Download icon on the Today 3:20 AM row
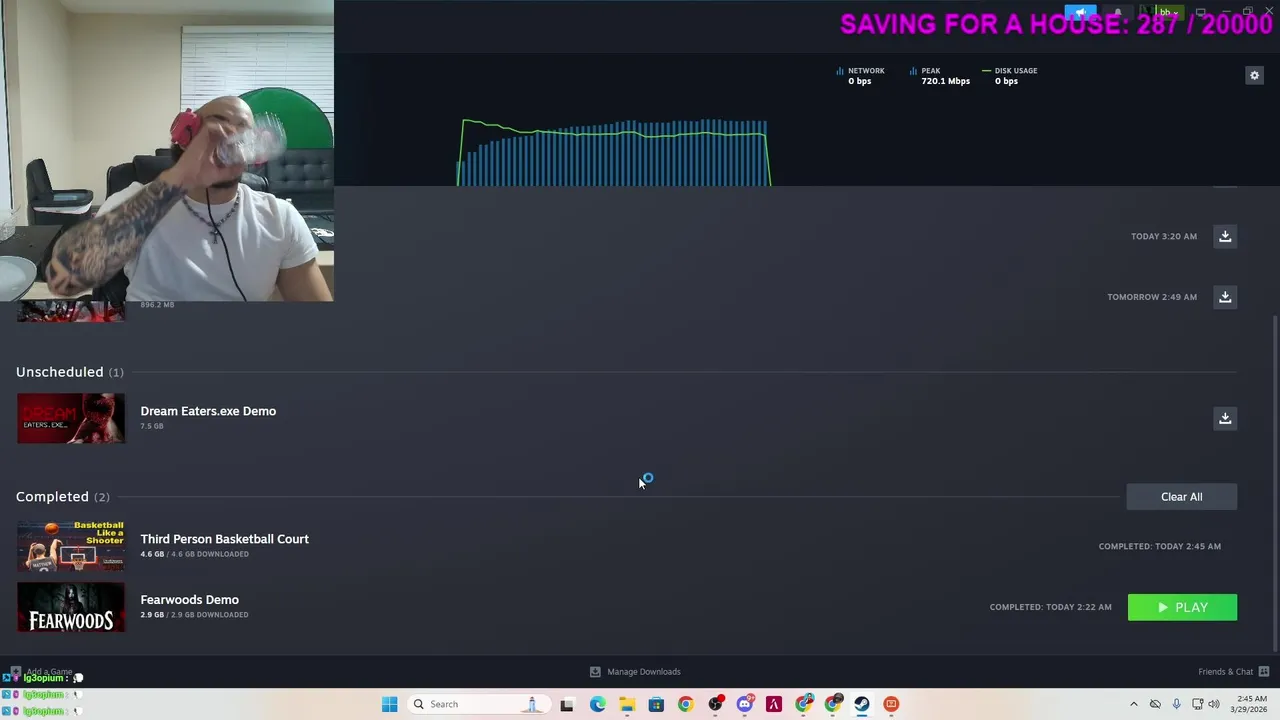 coord(1225,236)
